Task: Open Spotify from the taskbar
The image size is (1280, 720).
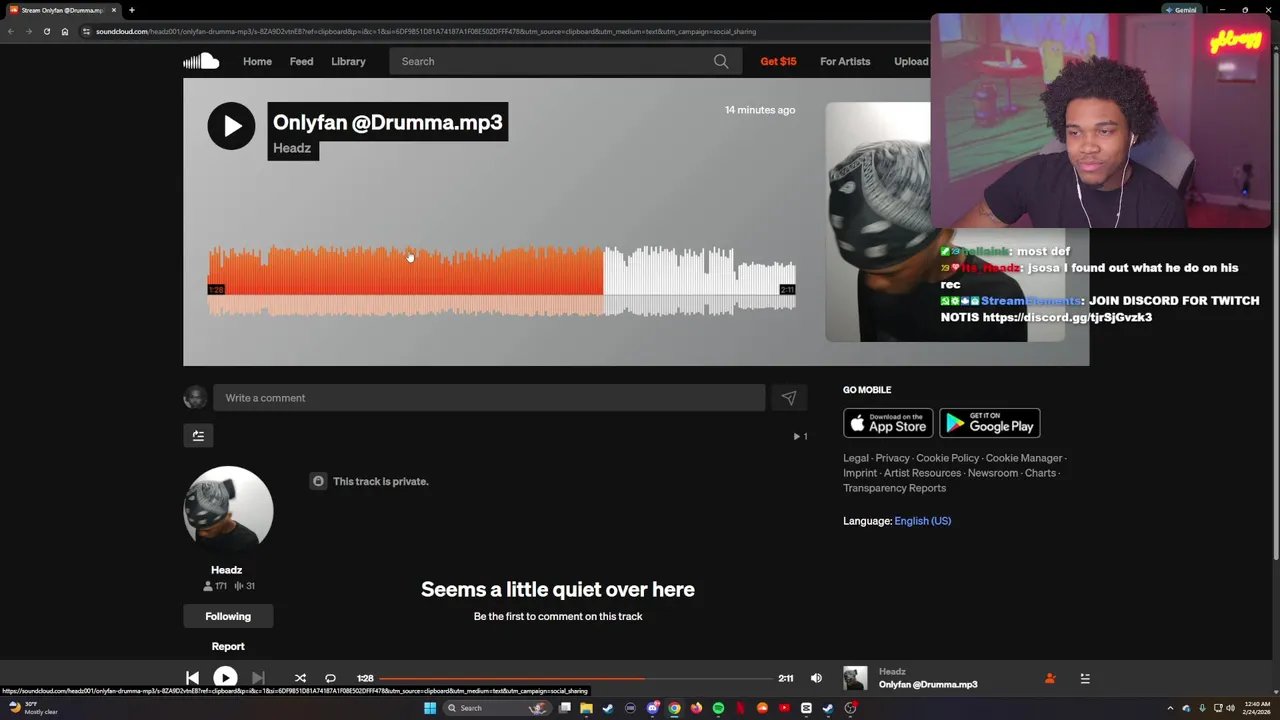Action: [718, 708]
